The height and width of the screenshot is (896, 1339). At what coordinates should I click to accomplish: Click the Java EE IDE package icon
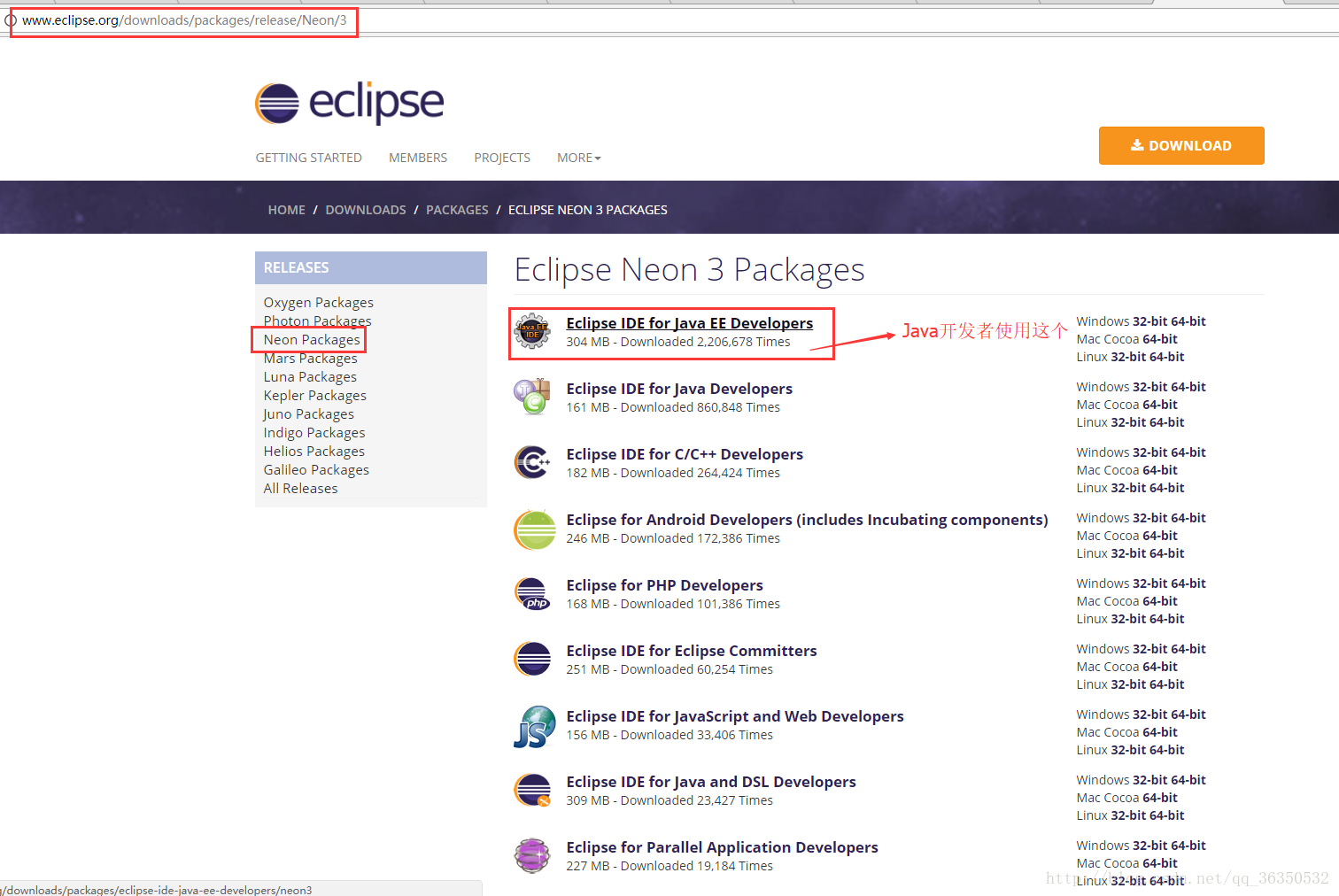click(x=532, y=332)
